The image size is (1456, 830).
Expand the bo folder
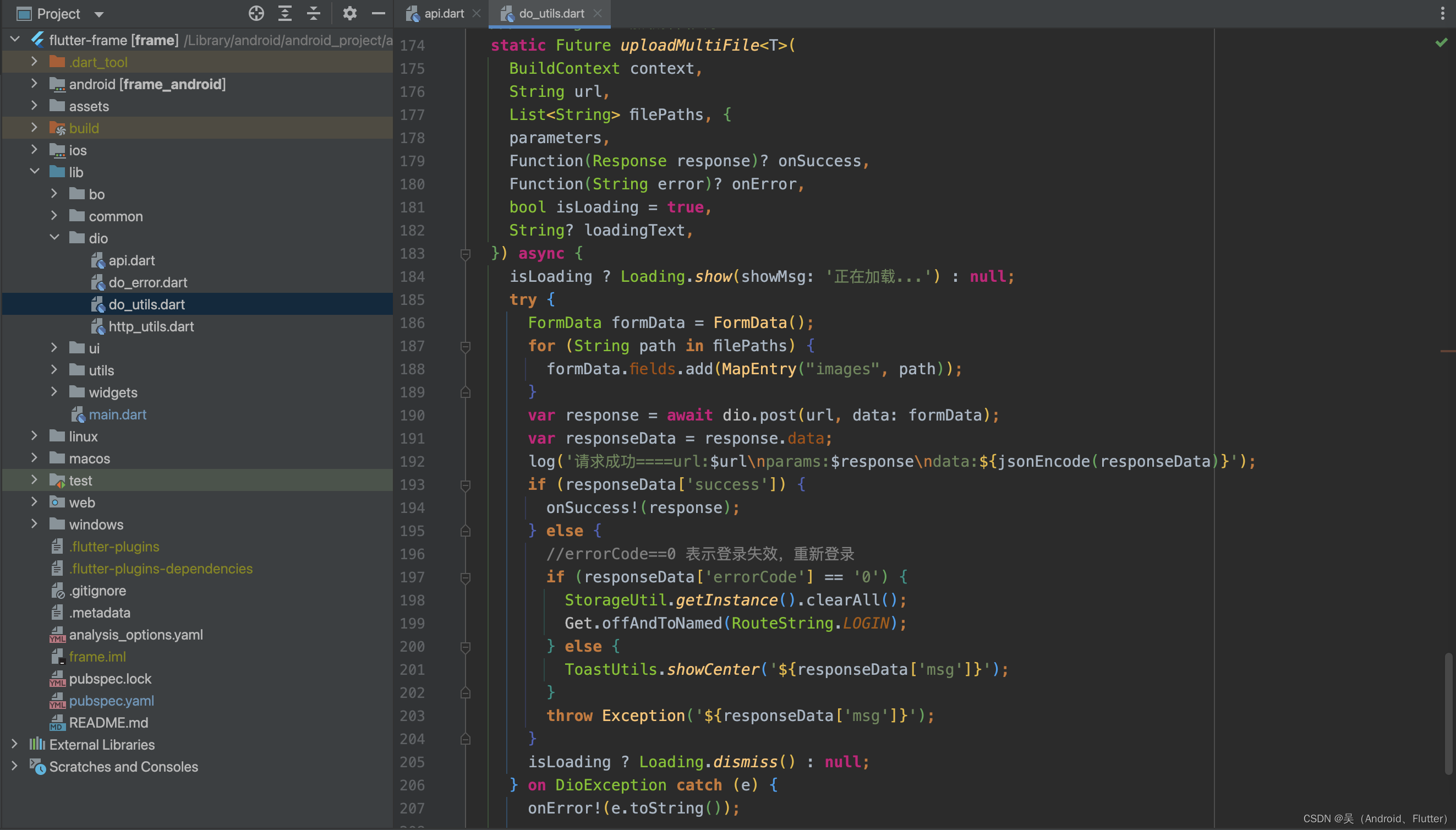[54, 193]
